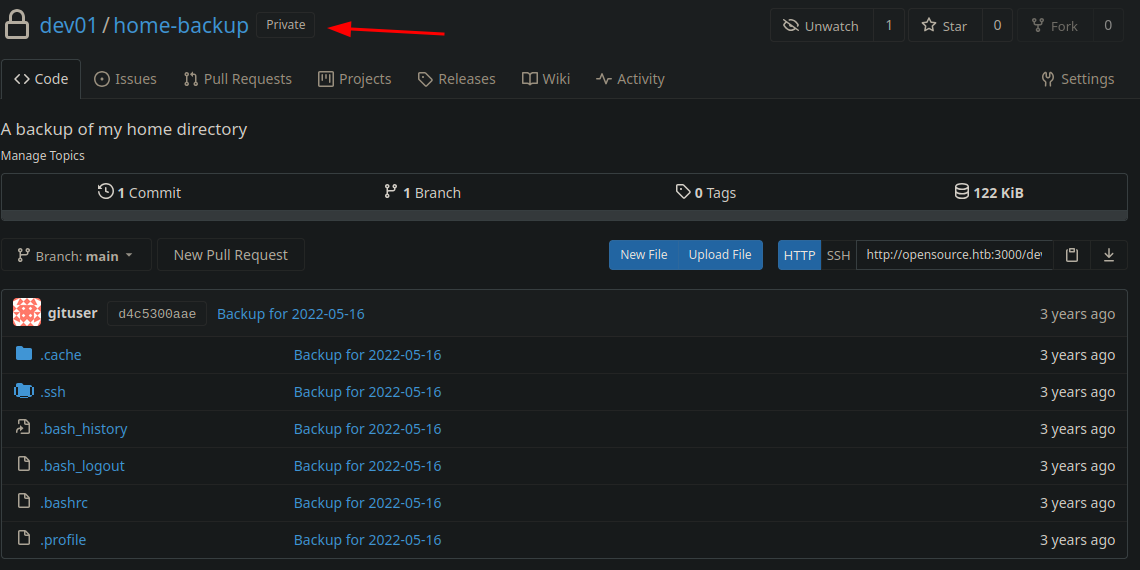Image resolution: width=1140 pixels, height=570 pixels.
Task: Click the .cache folder icon
Action: coord(24,354)
